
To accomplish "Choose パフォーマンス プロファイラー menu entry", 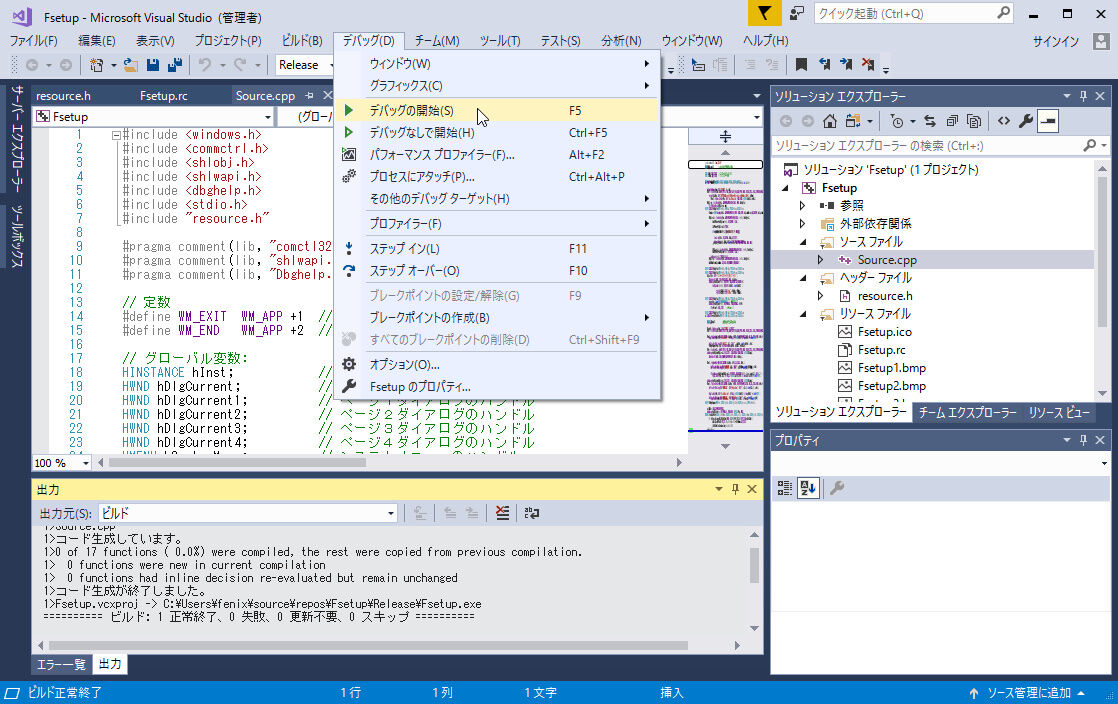I will click(497, 155).
